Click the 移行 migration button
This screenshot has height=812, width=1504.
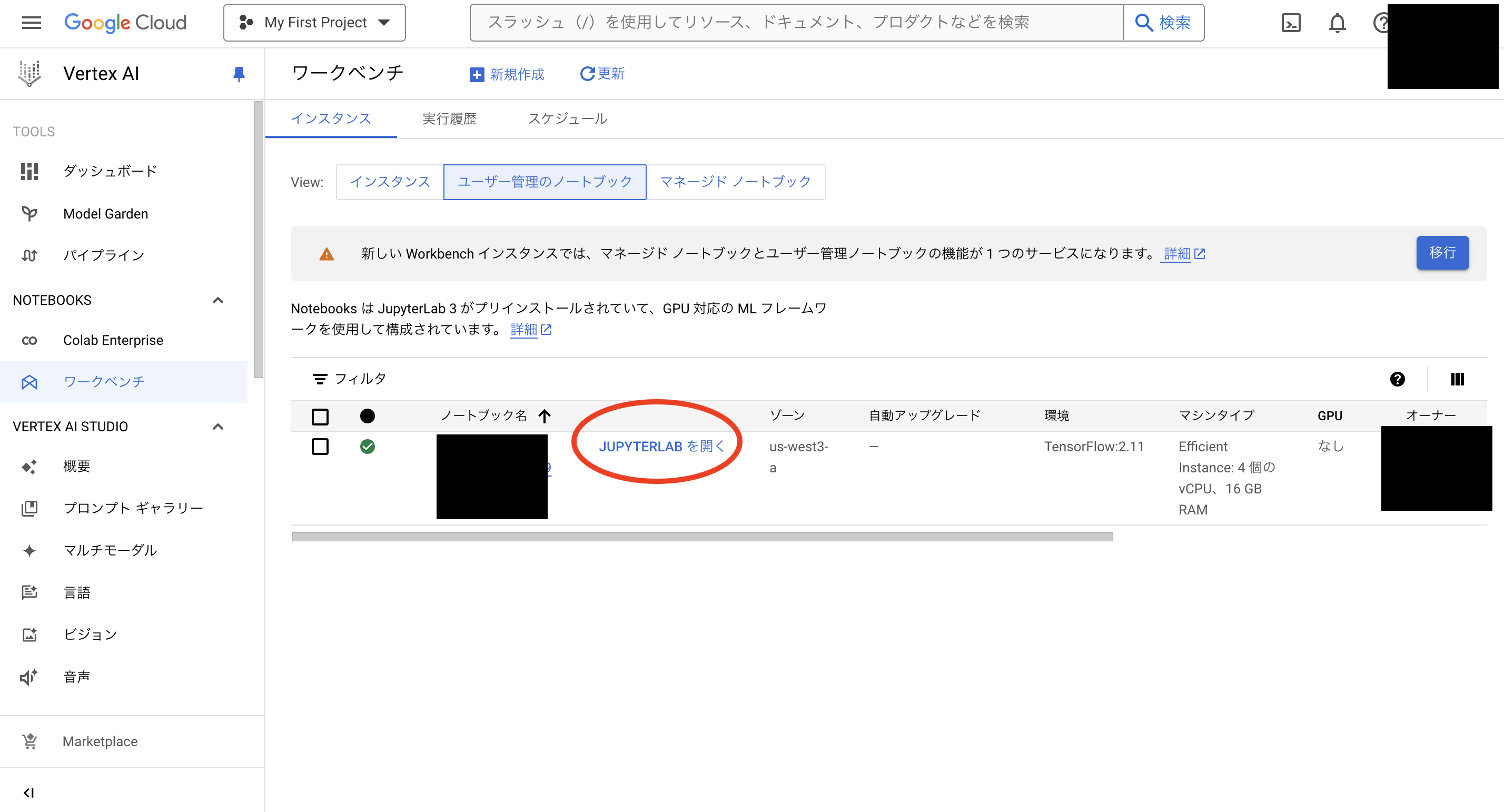pyautogui.click(x=1442, y=253)
